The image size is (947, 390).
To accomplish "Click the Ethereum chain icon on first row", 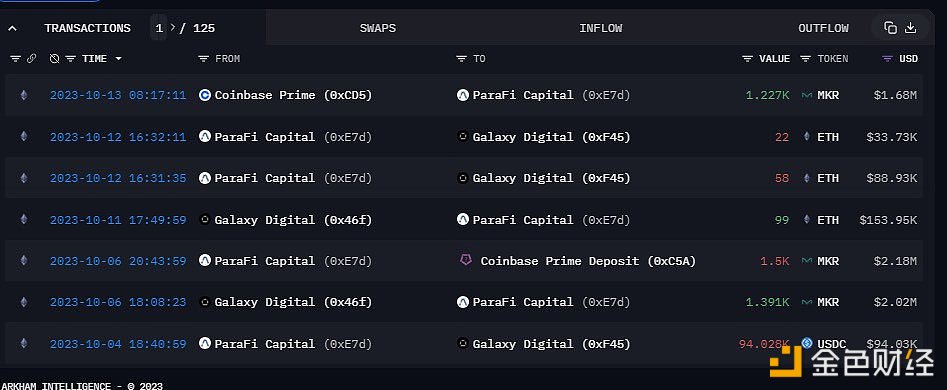I will [24, 95].
